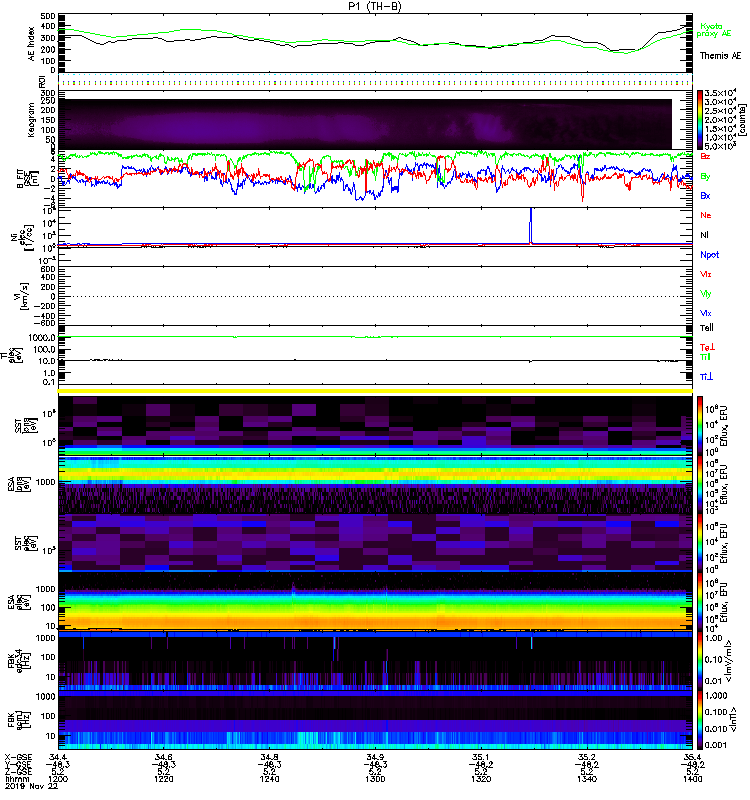Screen dimensions: 750x800
Task: Click the date label "2019 Nov 22"
Action: (x=31, y=786)
